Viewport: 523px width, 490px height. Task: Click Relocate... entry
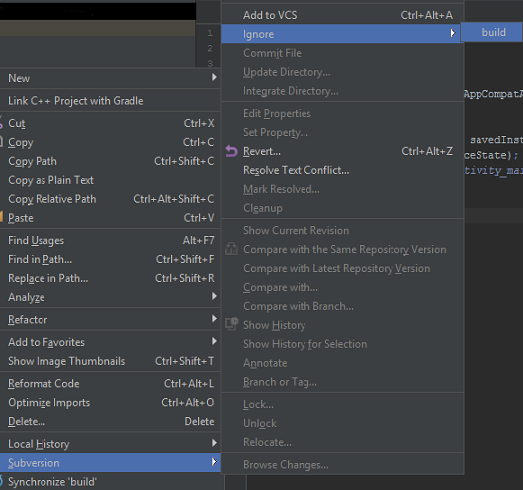pyautogui.click(x=342, y=442)
